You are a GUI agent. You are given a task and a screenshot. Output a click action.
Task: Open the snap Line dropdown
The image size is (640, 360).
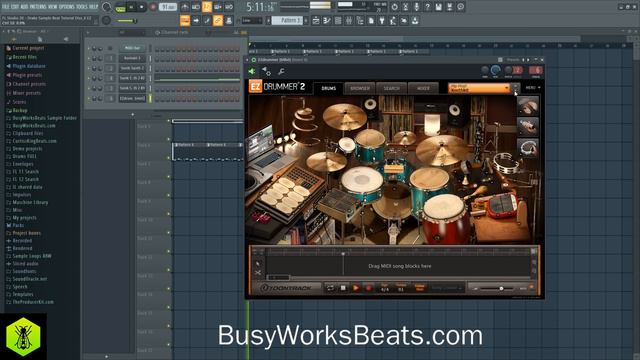click(x=251, y=20)
